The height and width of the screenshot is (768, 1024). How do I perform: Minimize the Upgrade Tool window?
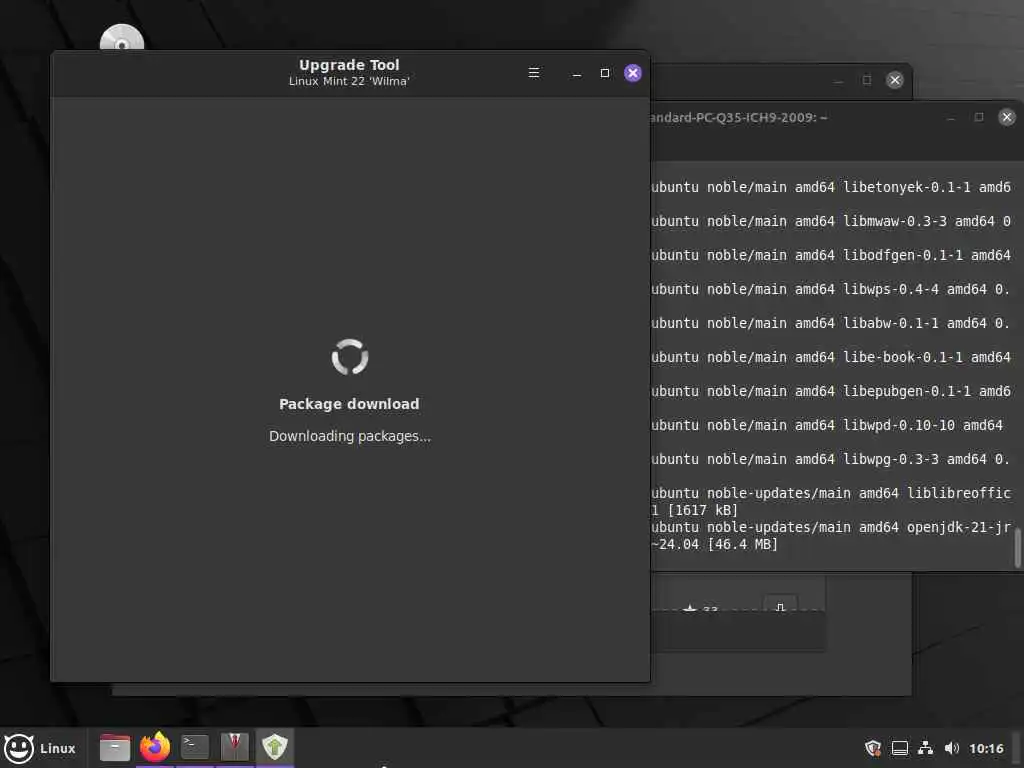577,74
